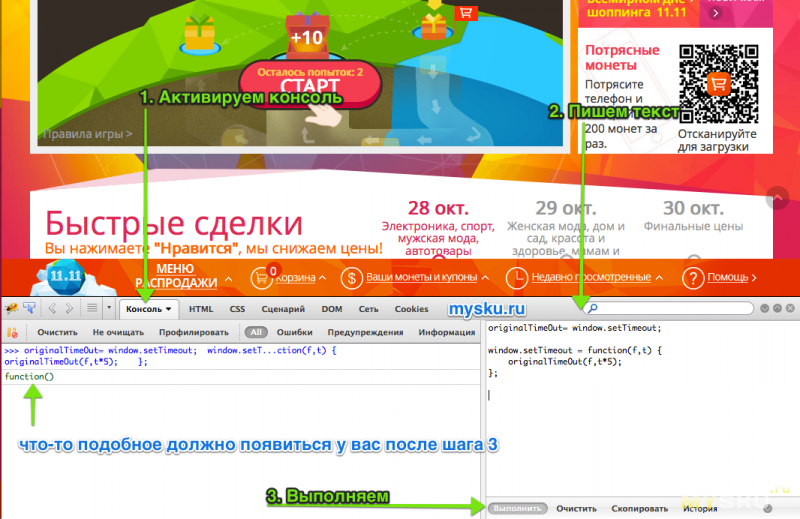Viewport: 800px width, 519px height.
Task: Click the scroll-to-top round arrow button
Action: [x=778, y=197]
